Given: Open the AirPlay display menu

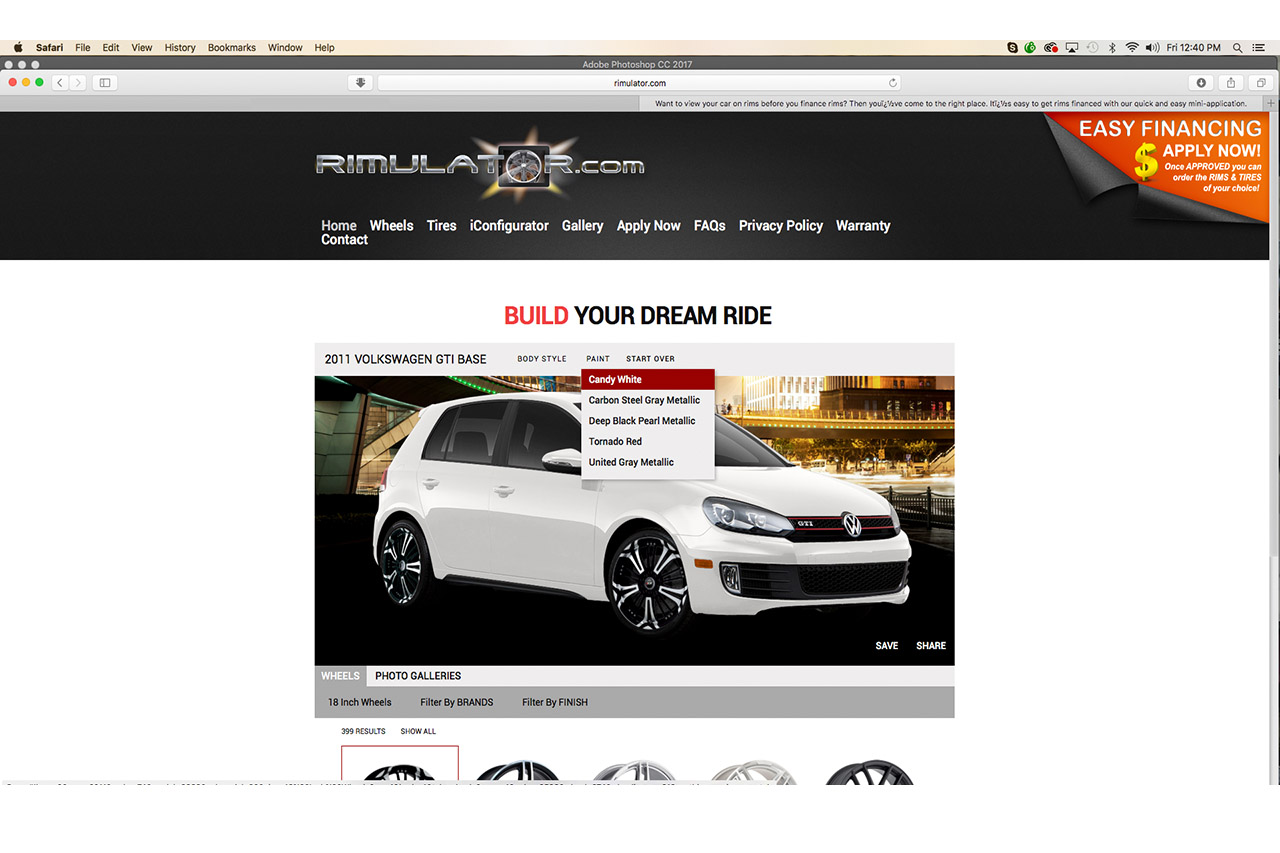Looking at the screenshot, I should point(1072,47).
